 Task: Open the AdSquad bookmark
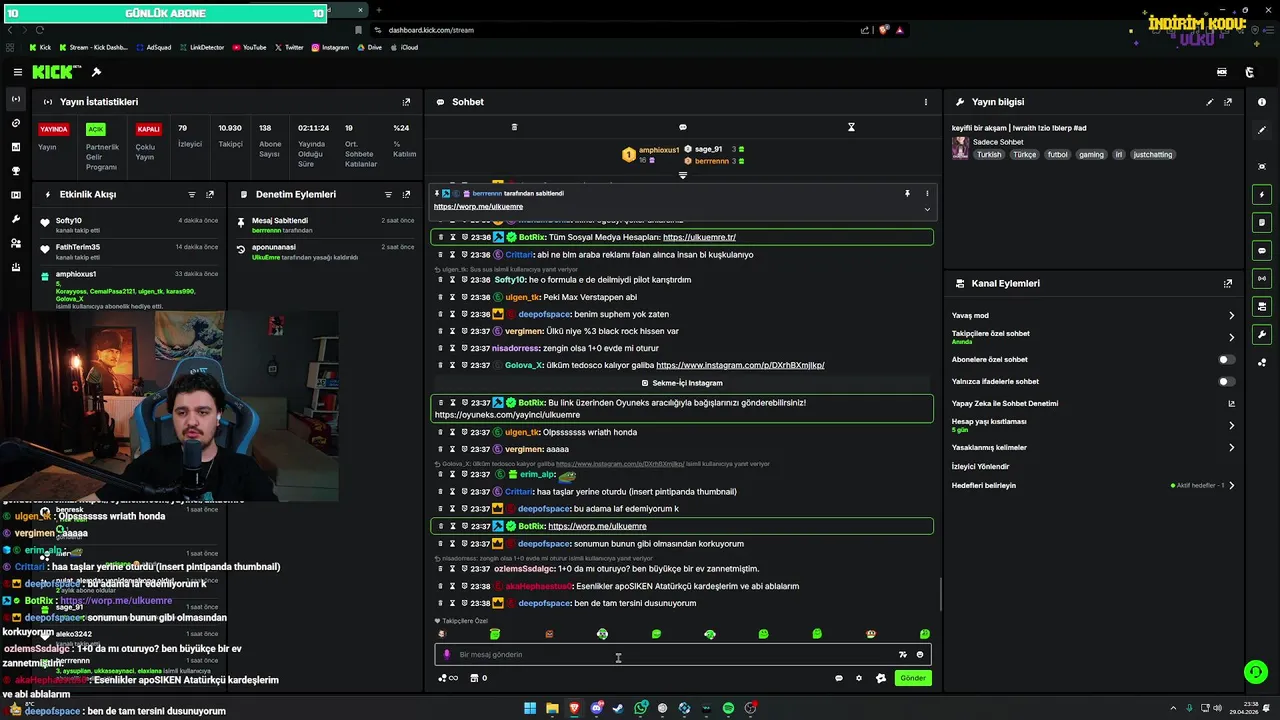click(153, 47)
